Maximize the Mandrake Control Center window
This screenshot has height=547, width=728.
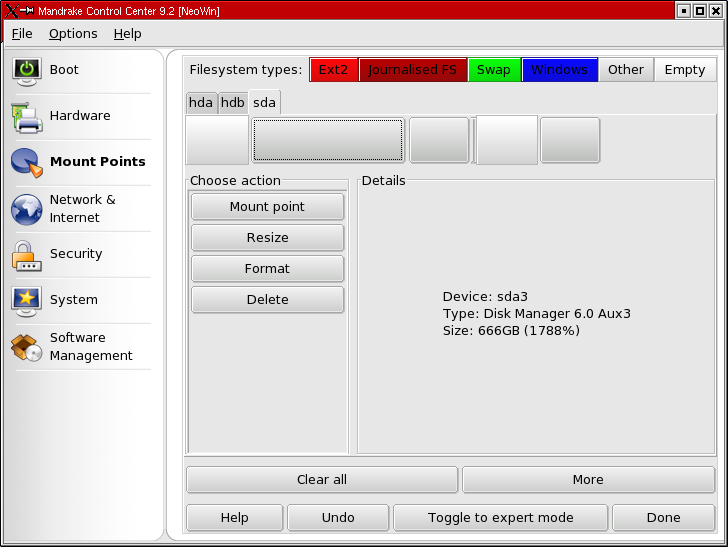point(700,11)
